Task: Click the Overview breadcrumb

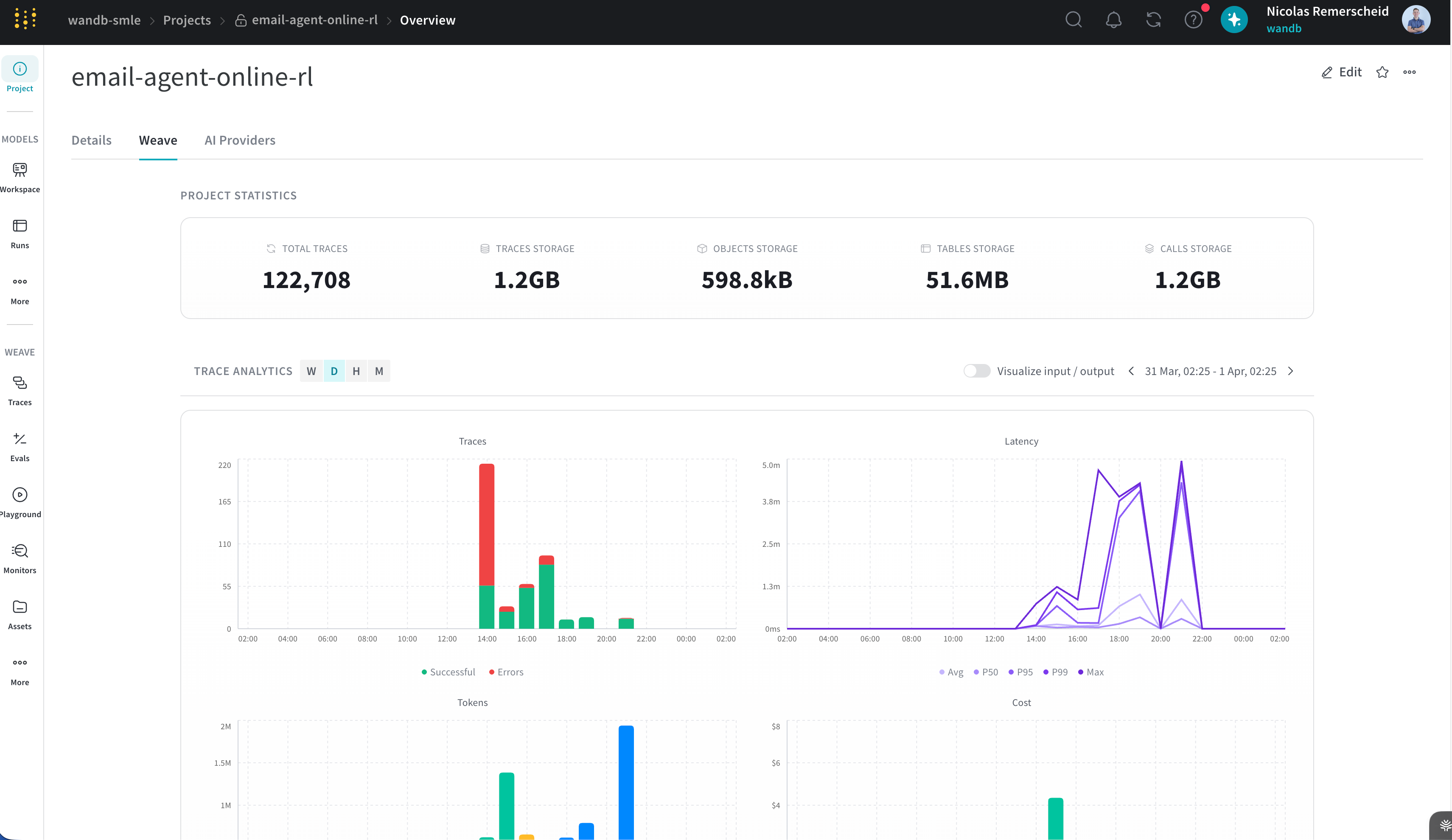Action: (x=428, y=20)
